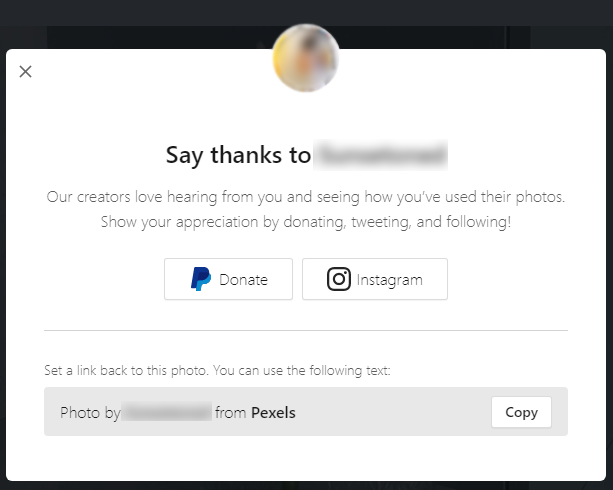
Task: Click the "Photo by" text in attribution box
Action: coord(90,412)
